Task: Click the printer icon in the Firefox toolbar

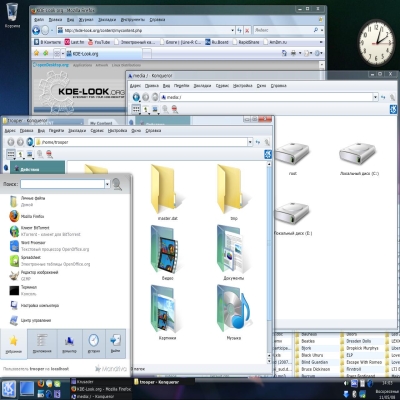Action: tap(293, 53)
